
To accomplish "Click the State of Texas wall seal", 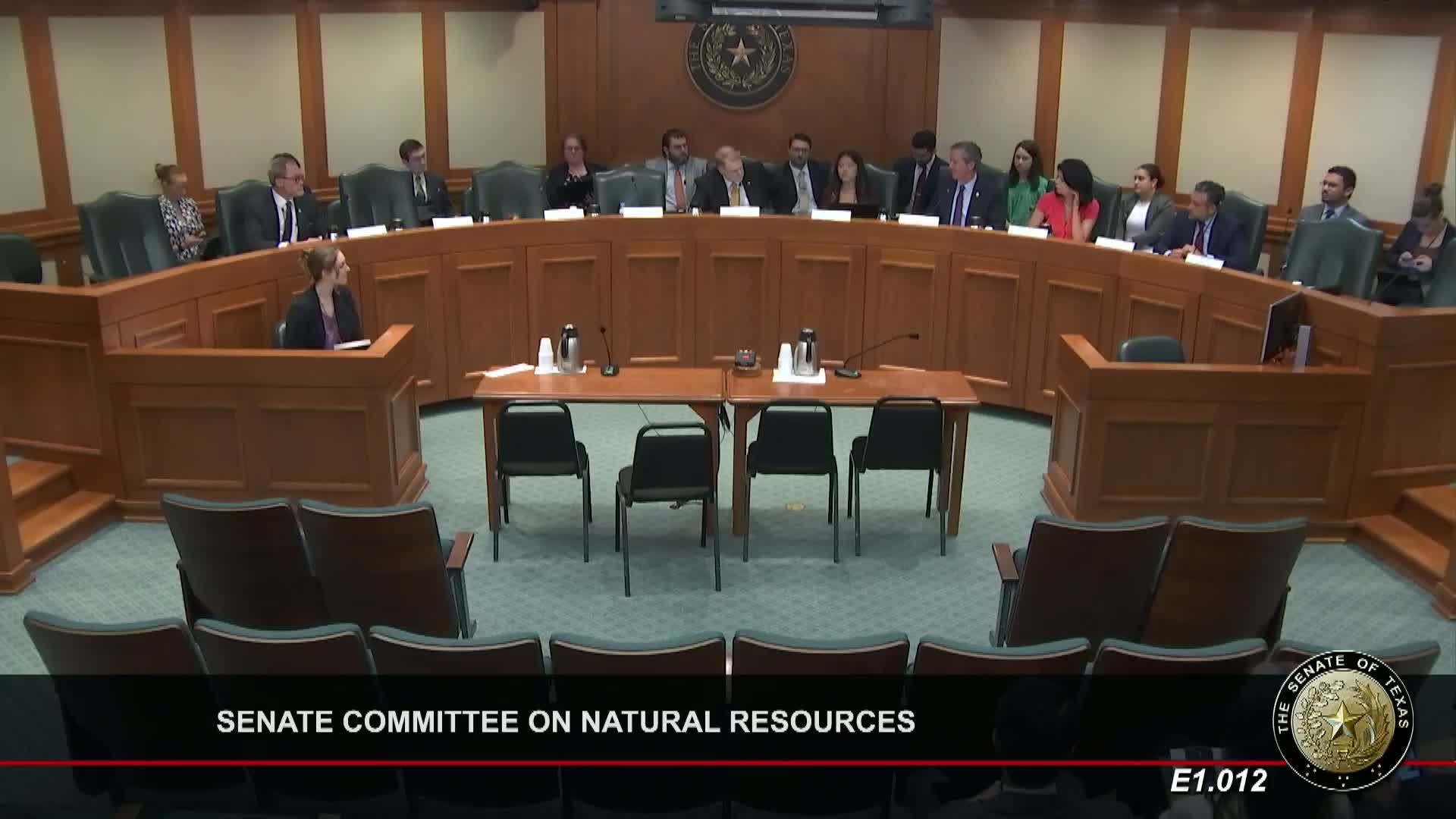I will tap(741, 59).
